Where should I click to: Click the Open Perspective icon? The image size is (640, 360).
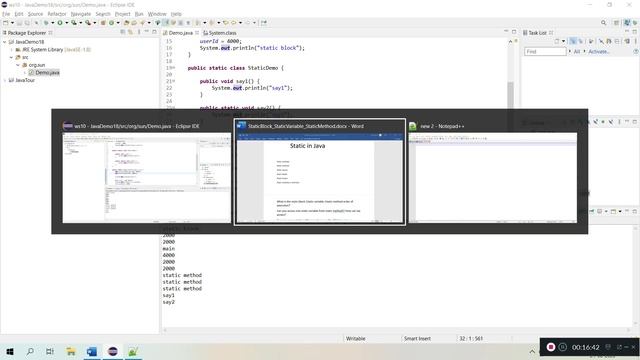click(617, 23)
